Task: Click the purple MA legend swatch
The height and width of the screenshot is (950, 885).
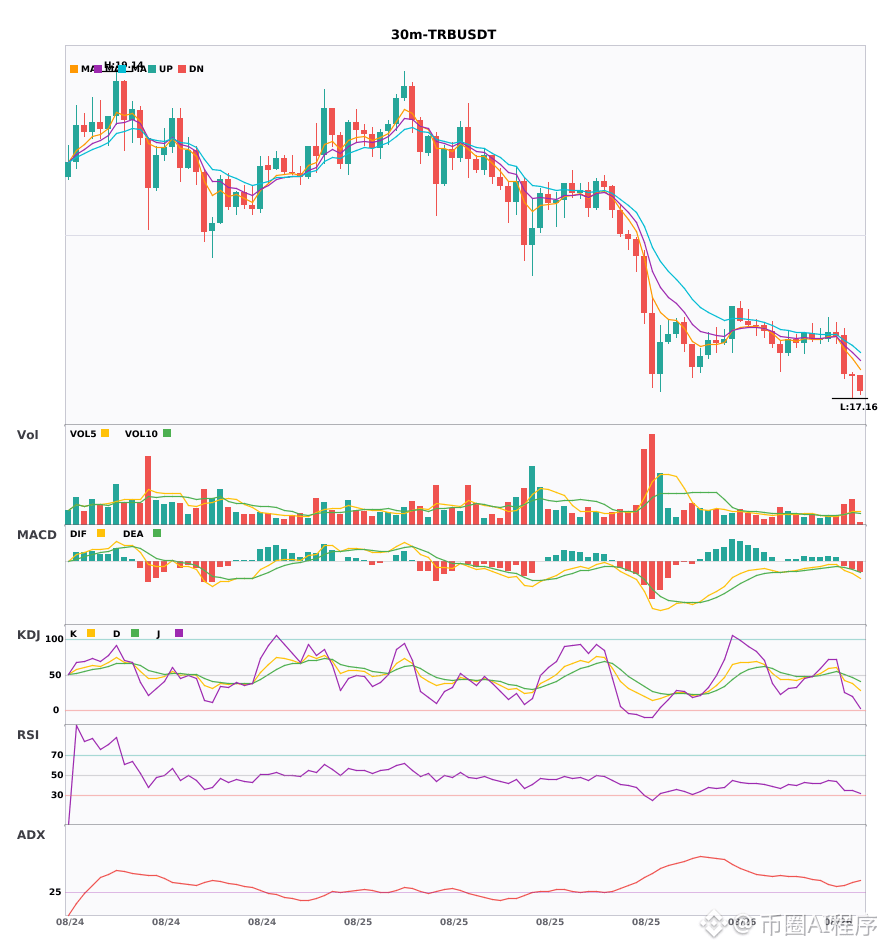Action: tap(98, 69)
